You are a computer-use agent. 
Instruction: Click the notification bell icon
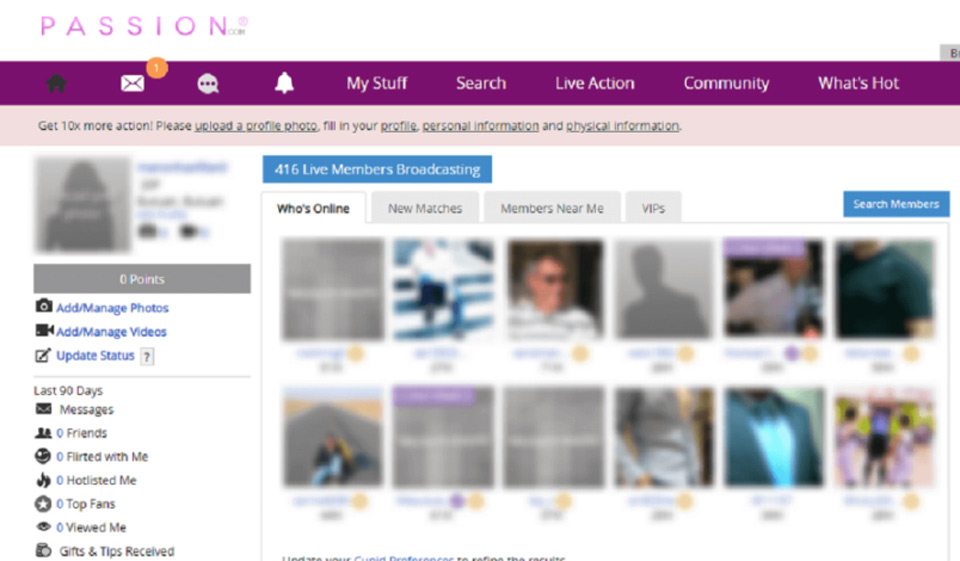284,84
